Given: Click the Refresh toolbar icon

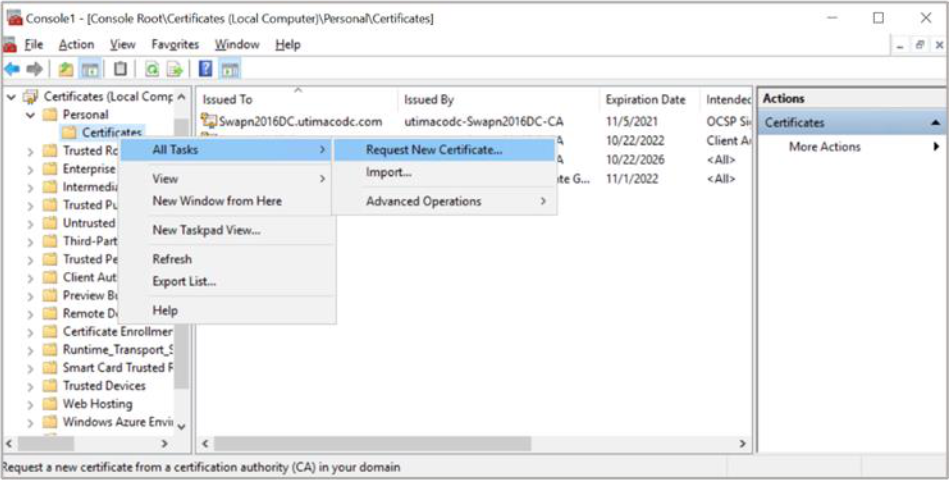Looking at the screenshot, I should pyautogui.click(x=152, y=69).
